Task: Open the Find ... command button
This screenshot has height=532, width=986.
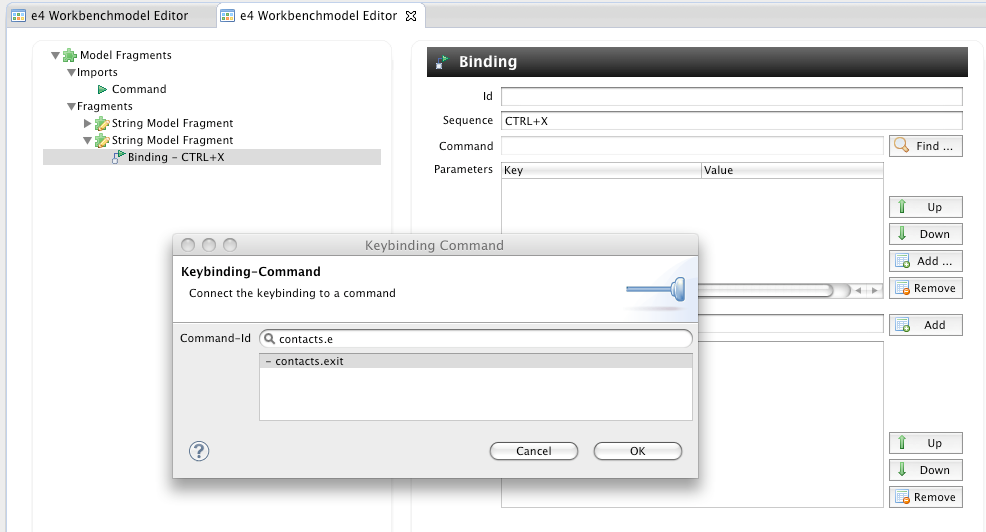Action: tap(926, 146)
